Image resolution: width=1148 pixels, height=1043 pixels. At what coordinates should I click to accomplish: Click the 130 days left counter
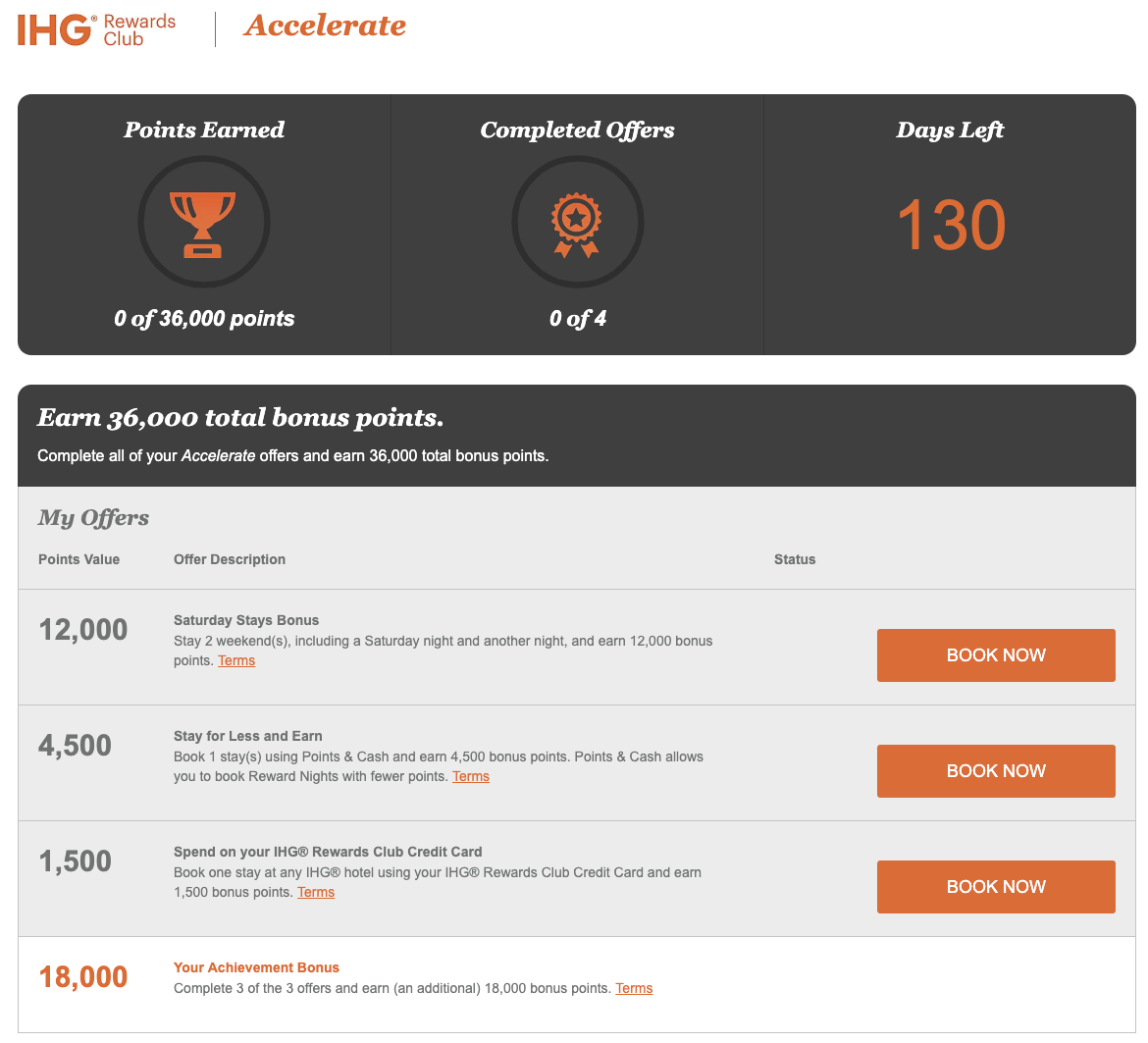click(x=951, y=226)
